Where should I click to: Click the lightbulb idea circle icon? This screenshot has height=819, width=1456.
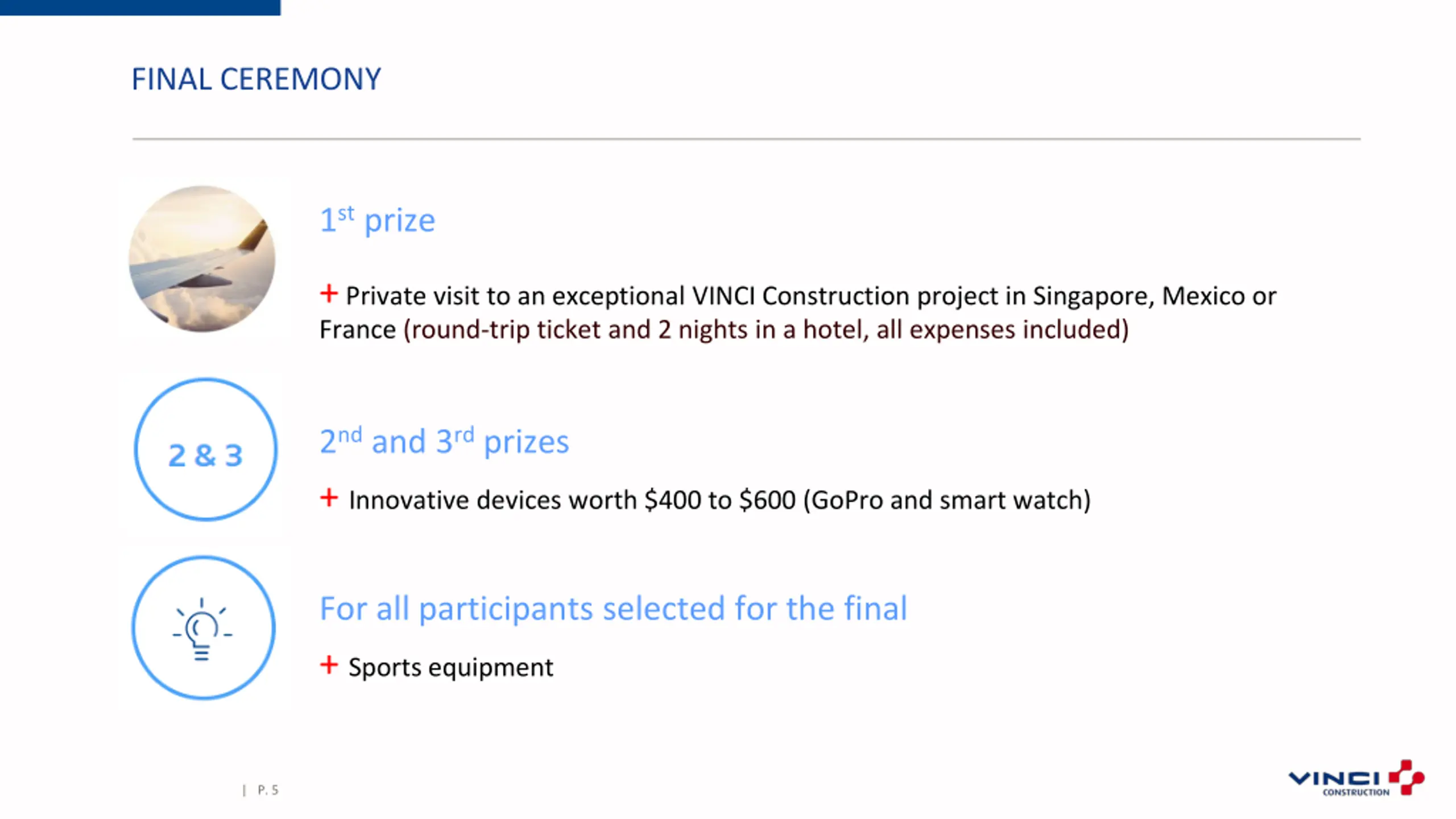coord(204,628)
